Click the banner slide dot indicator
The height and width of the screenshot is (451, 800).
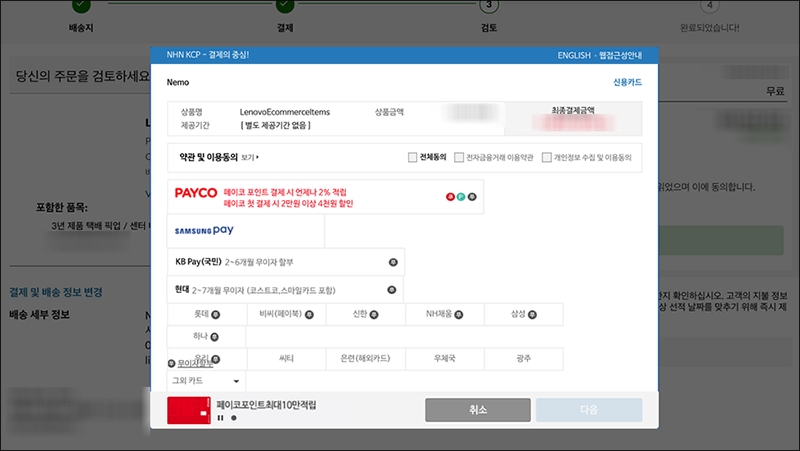[234, 418]
